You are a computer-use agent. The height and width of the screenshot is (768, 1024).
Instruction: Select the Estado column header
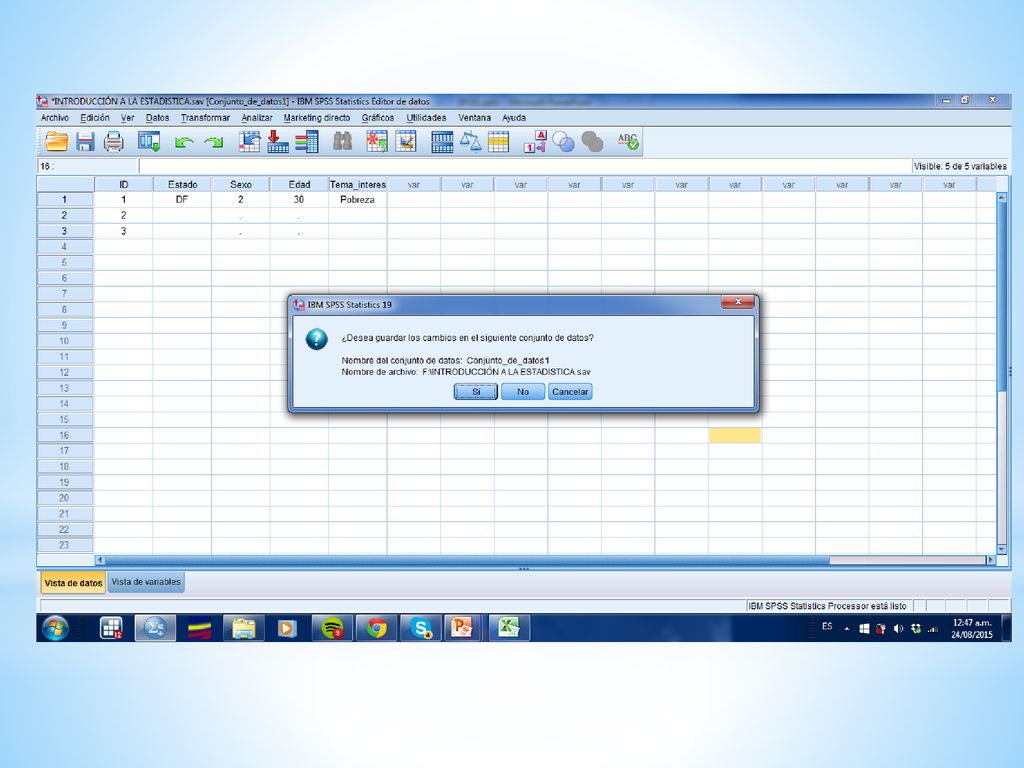[x=182, y=184]
